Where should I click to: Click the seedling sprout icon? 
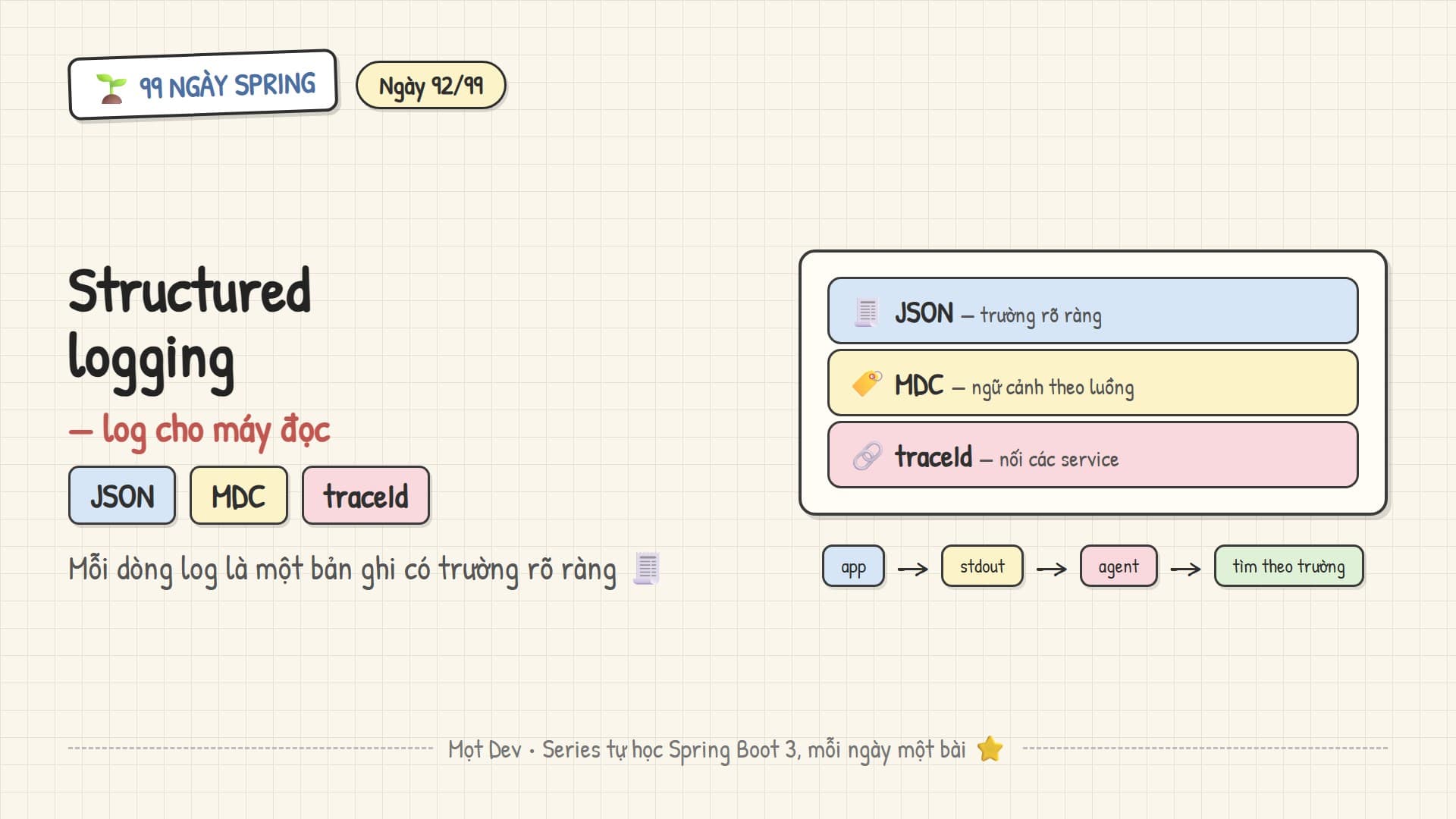click(x=111, y=89)
